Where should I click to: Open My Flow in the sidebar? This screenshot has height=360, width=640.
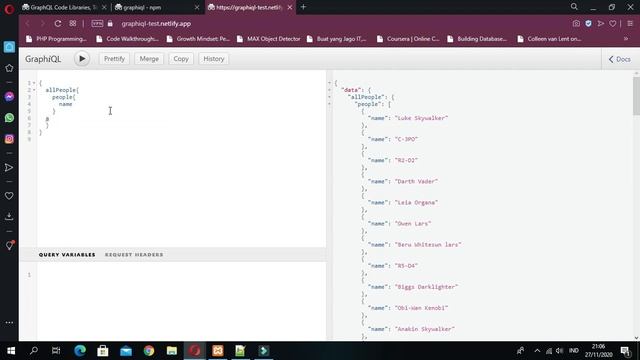[x=9, y=168]
